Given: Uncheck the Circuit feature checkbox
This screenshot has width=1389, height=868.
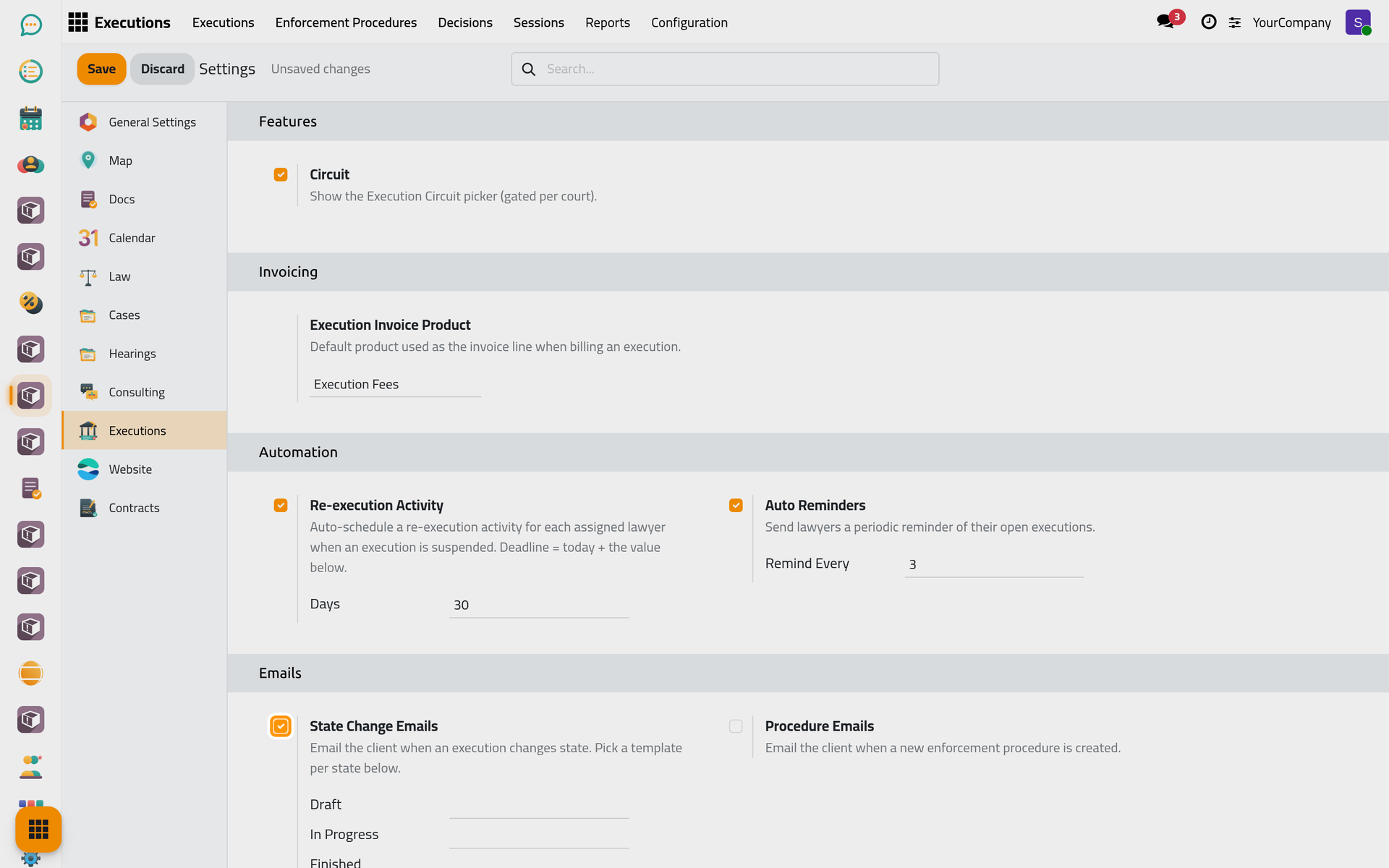Looking at the screenshot, I should pos(281,174).
